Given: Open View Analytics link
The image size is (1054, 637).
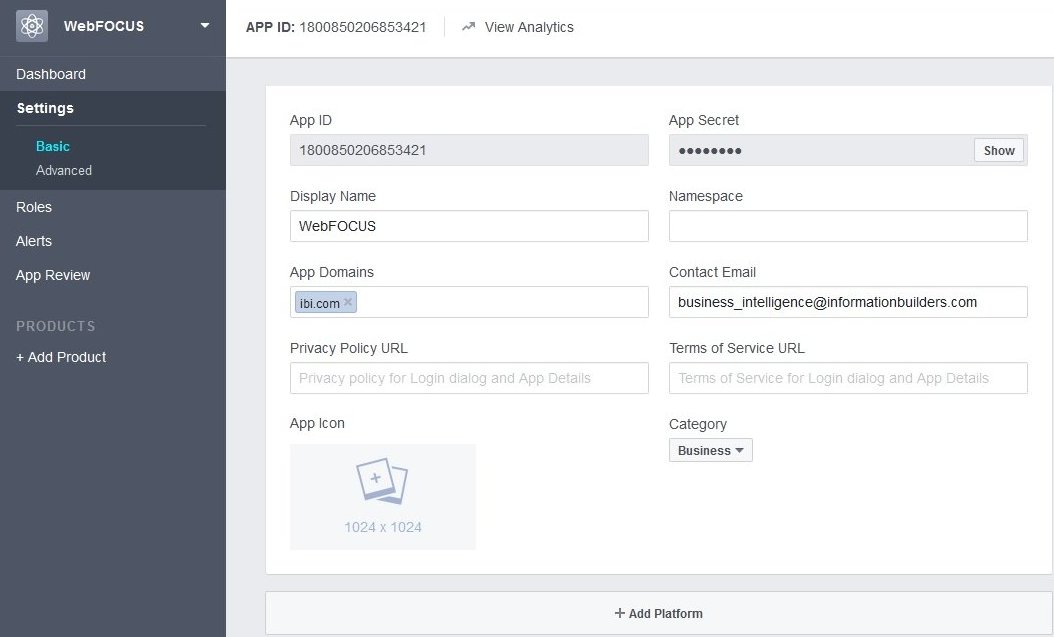Looking at the screenshot, I should tap(529, 27).
